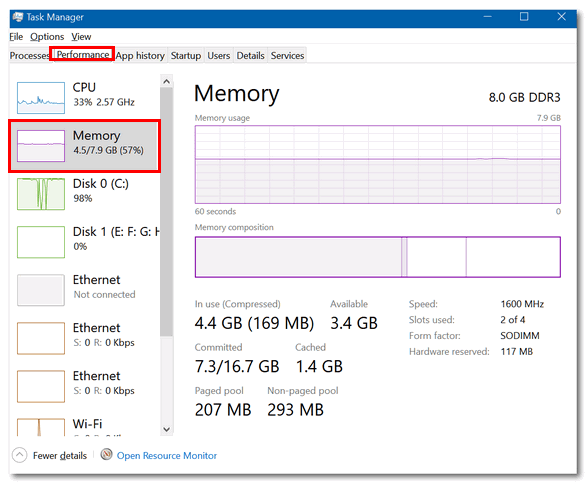Minimize the Task Manager window
This screenshot has height=484, width=587.
tap(487, 17)
